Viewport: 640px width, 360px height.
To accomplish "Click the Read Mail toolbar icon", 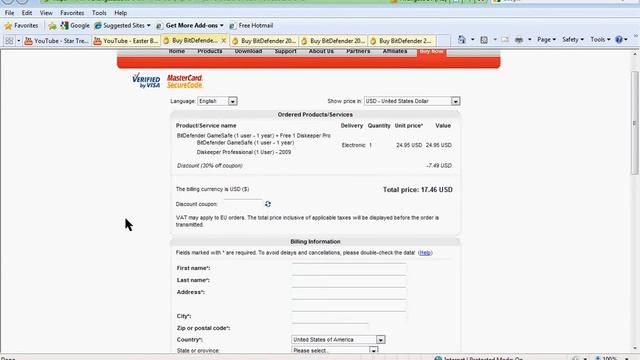I will click(505, 40).
